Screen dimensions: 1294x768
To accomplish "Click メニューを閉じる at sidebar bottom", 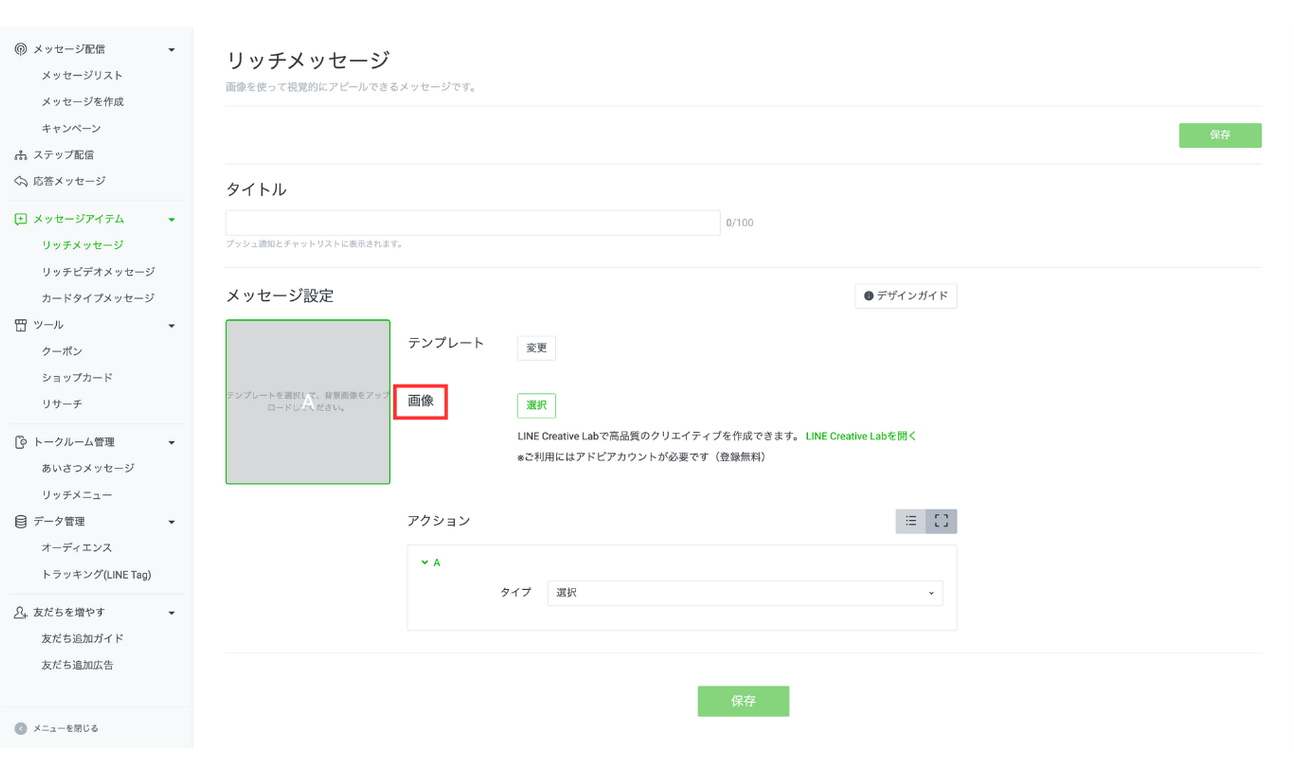I will click(x=65, y=728).
